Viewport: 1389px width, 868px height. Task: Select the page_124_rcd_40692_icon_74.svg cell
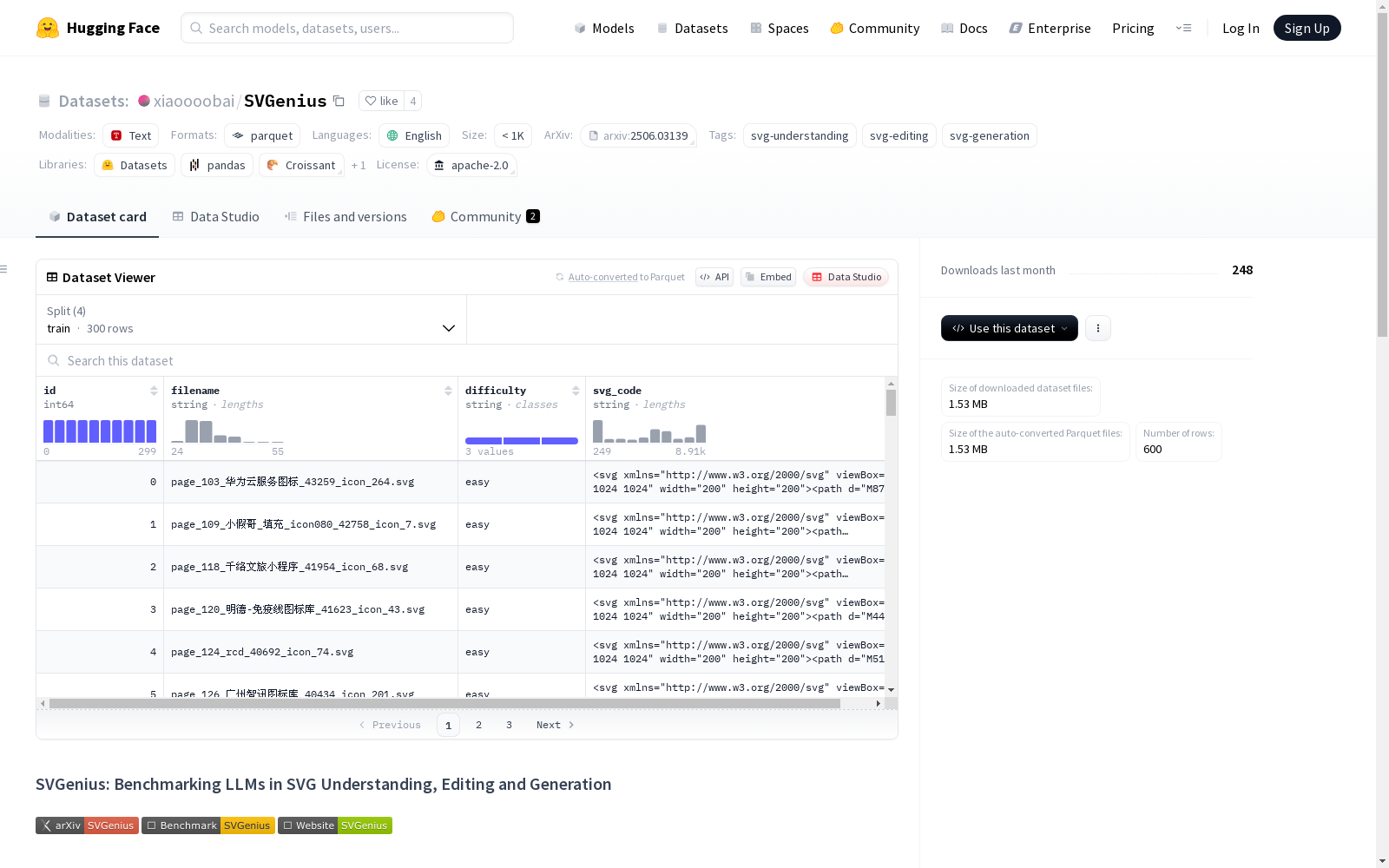[x=311, y=652]
